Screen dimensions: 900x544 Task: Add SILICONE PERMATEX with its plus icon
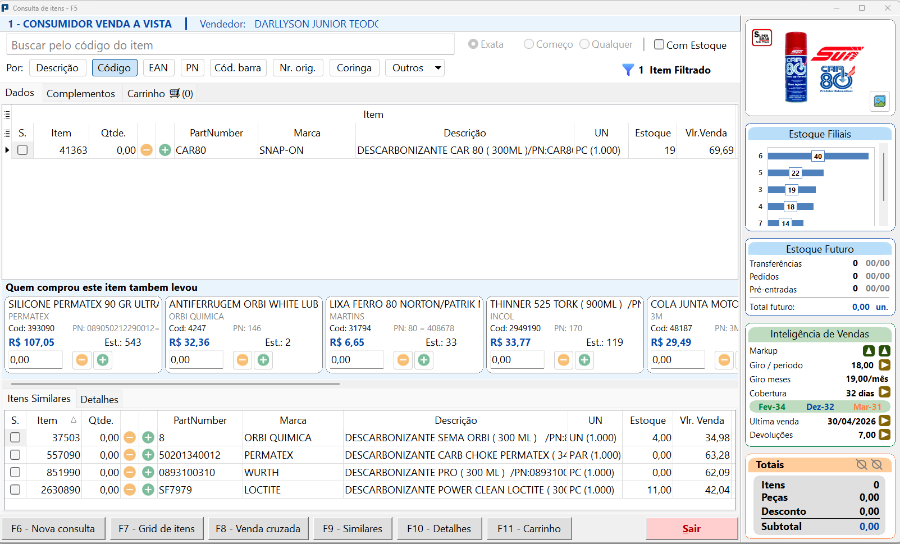103,360
